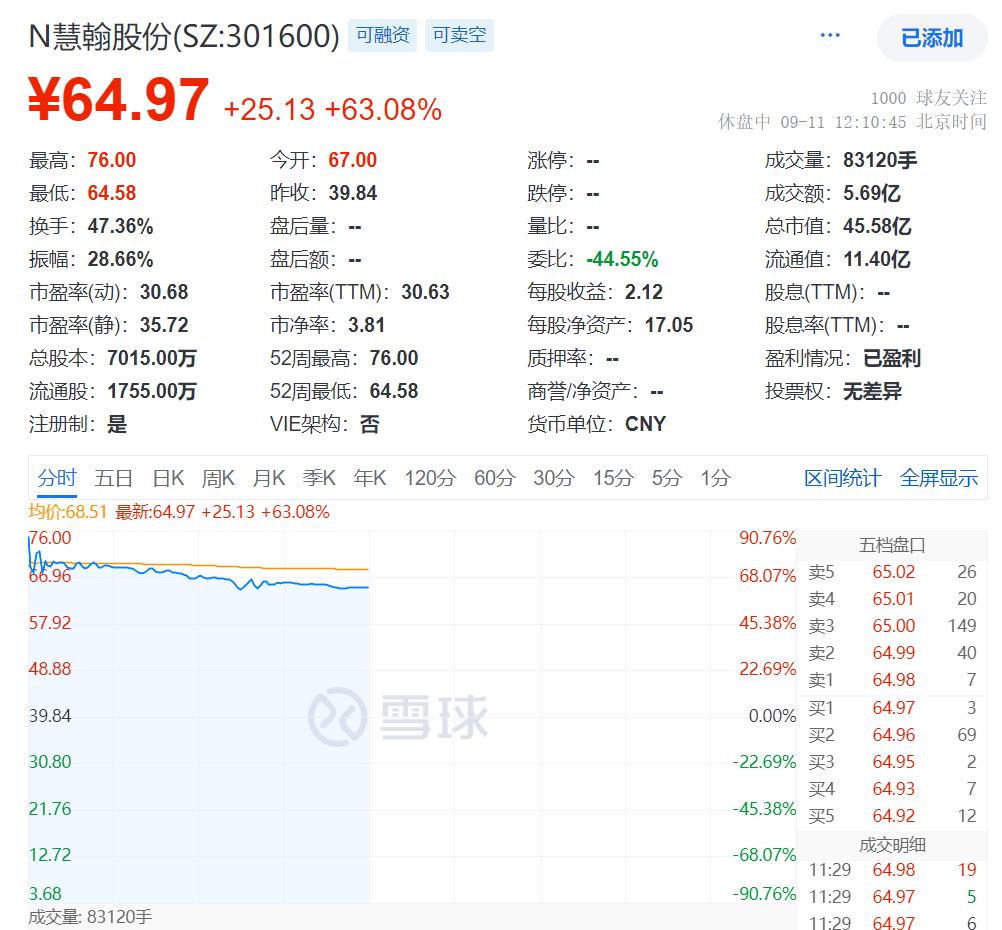1002x930 pixels.
Task: Open the three-dot more options menu
Action: [830, 36]
